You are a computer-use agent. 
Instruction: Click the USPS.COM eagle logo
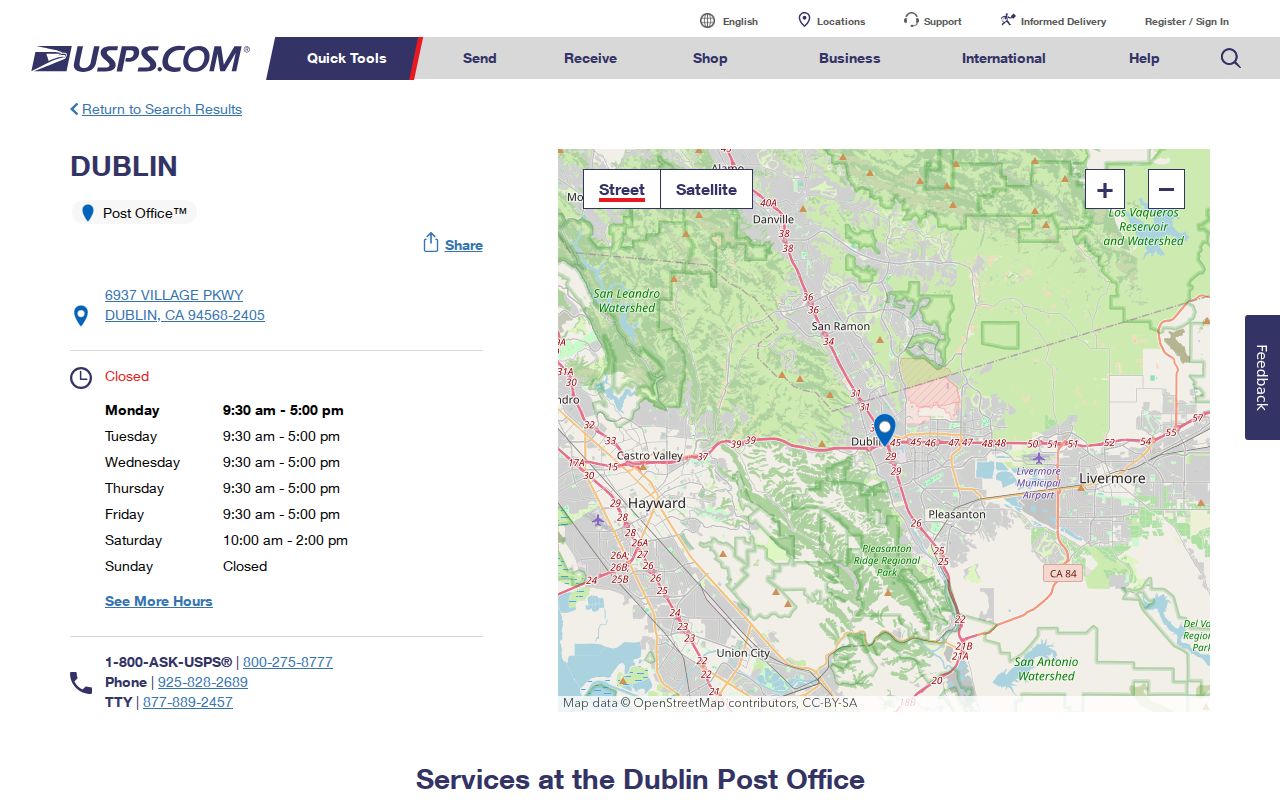click(x=140, y=58)
